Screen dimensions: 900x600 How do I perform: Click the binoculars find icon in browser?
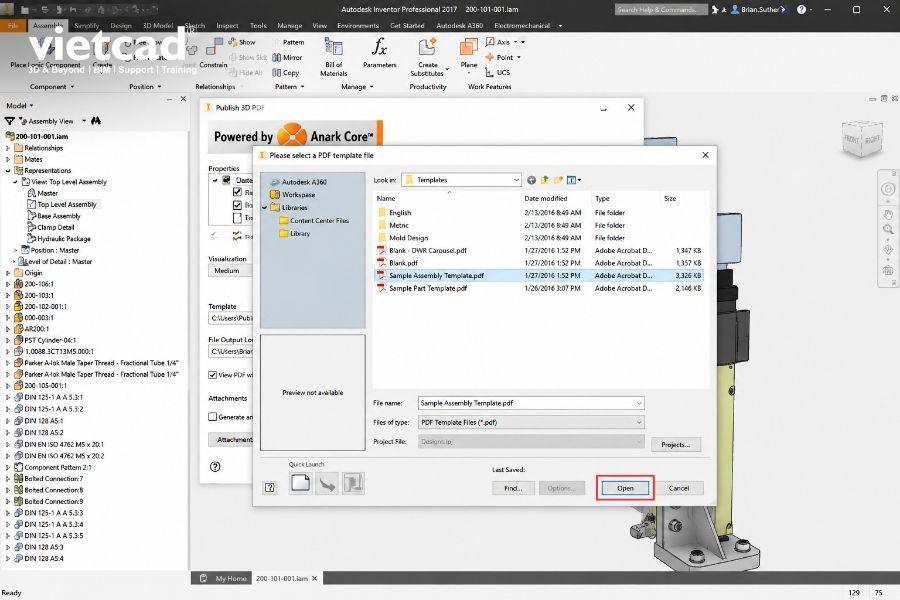(96, 121)
